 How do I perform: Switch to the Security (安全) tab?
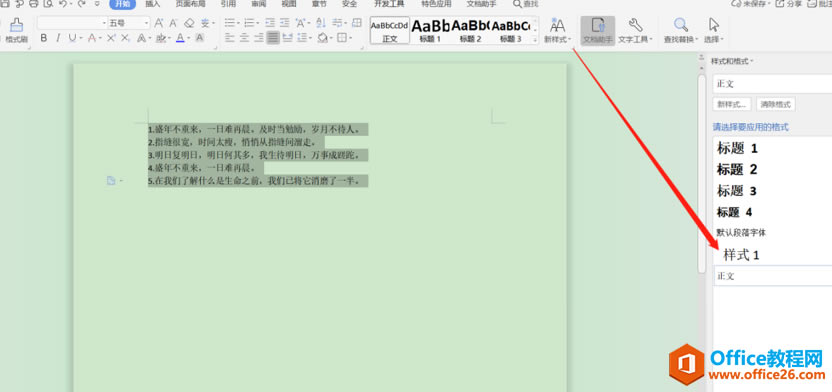click(349, 4)
